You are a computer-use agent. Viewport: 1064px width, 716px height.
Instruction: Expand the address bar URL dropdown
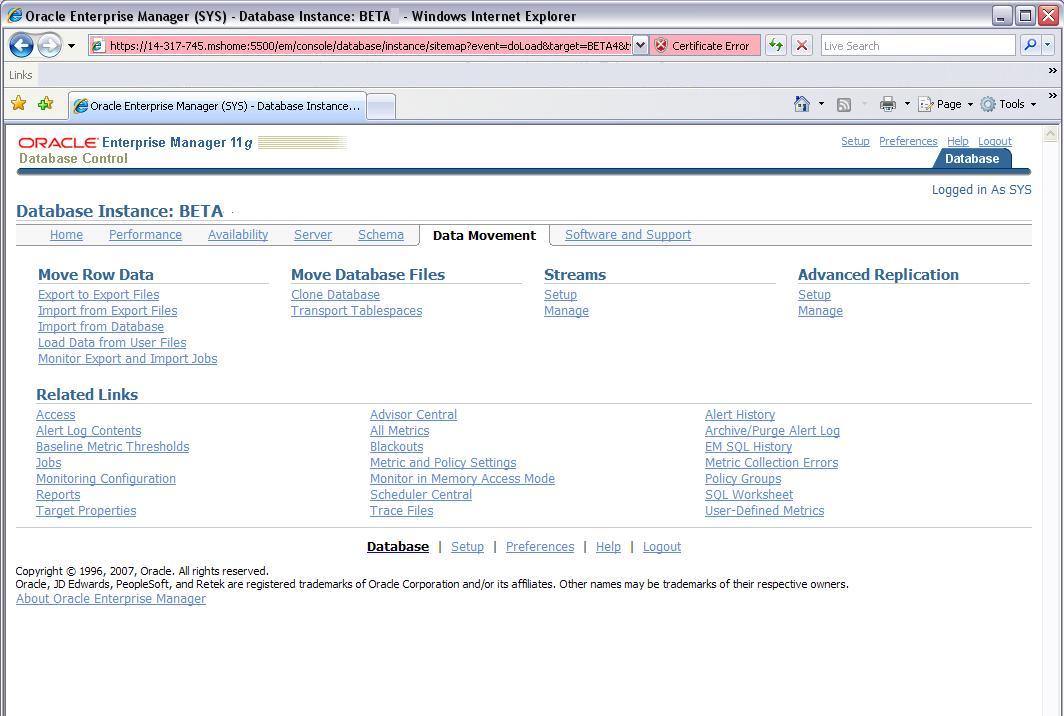(640, 45)
